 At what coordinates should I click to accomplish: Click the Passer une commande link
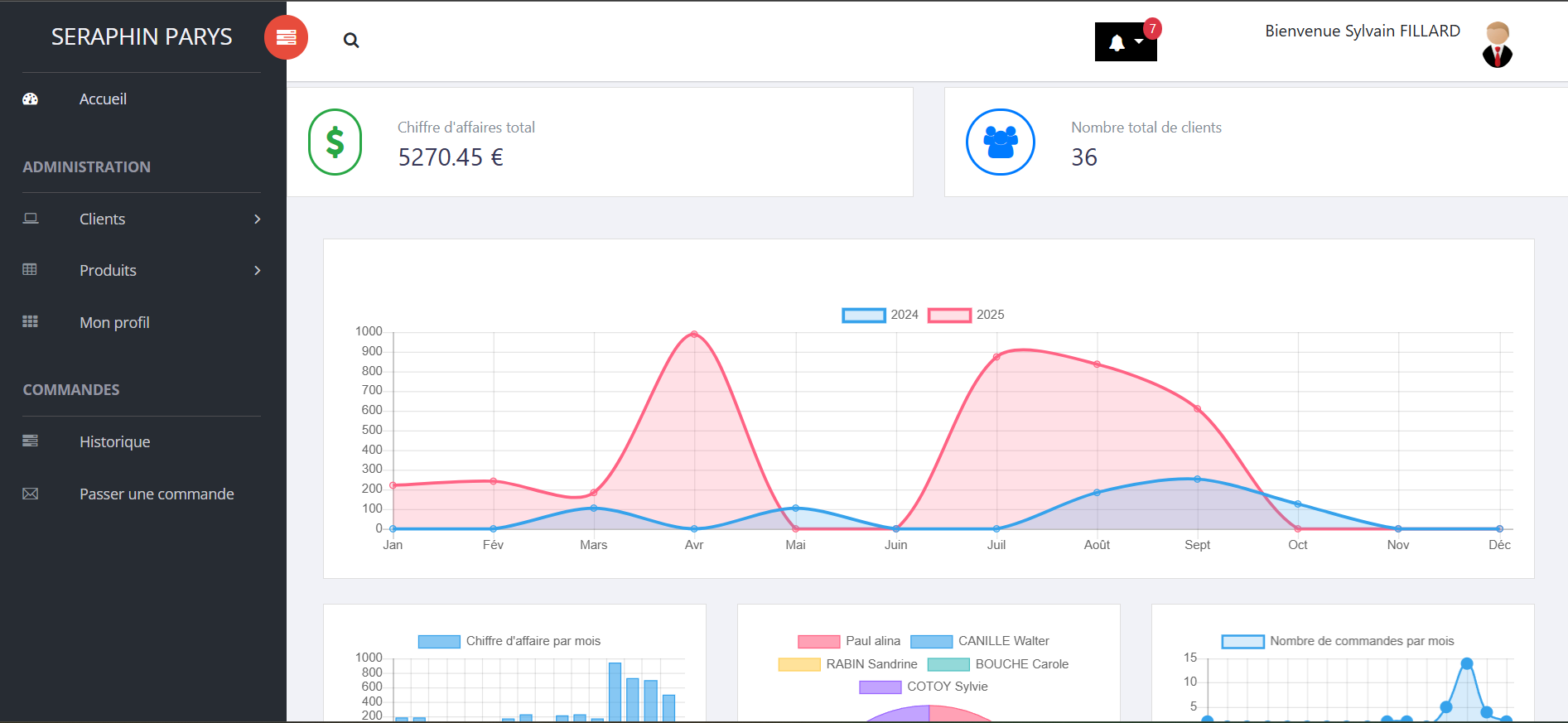(157, 494)
